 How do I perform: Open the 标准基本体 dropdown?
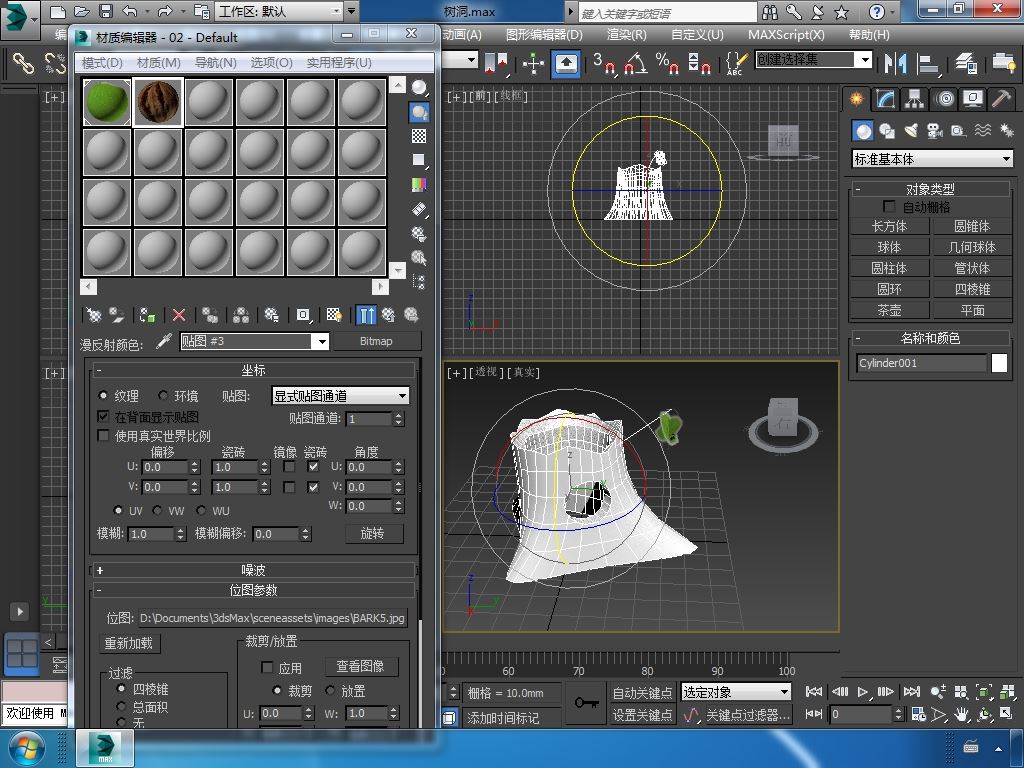tap(933, 159)
